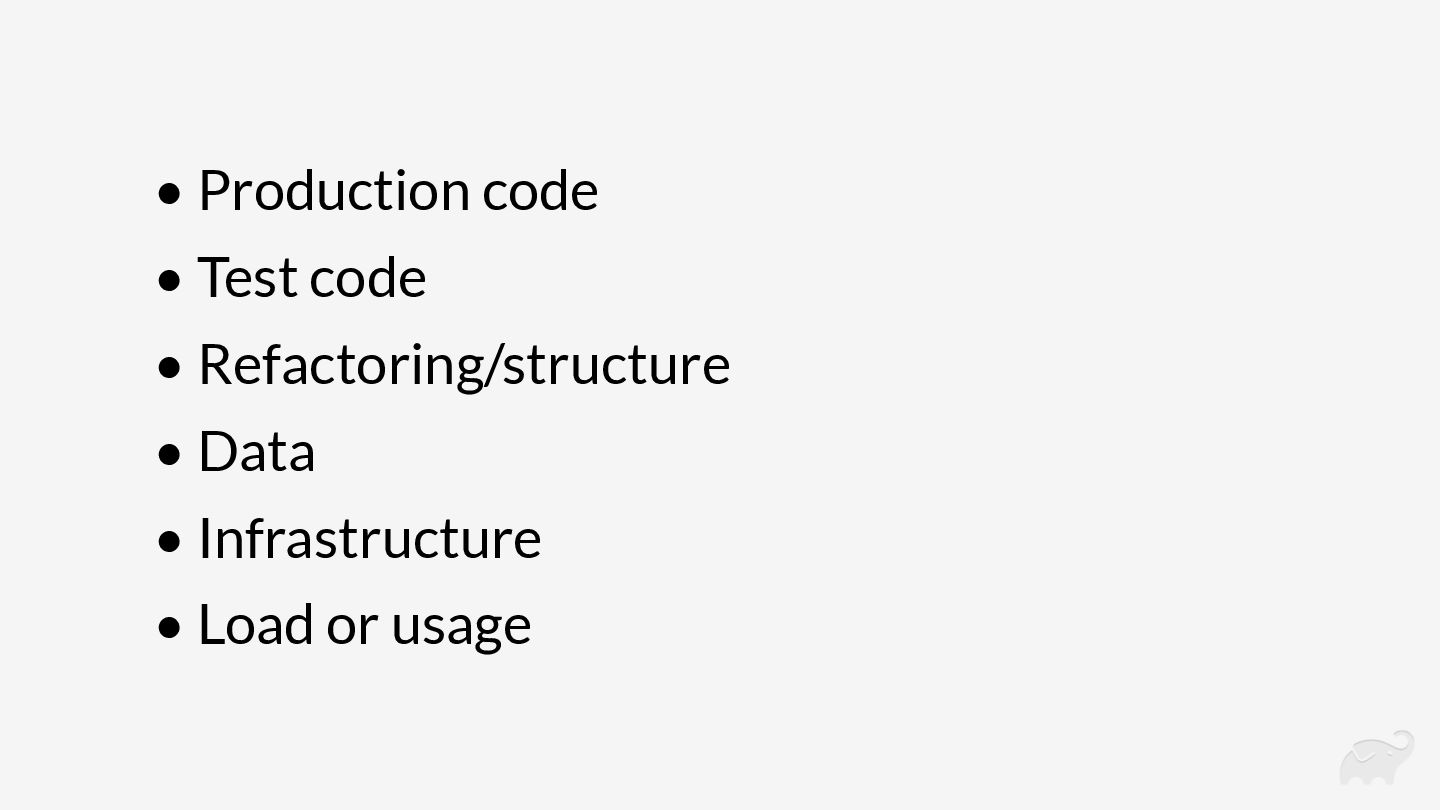Click the bullet before Load or usage
This screenshot has width=1440, height=810.
[x=171, y=628]
